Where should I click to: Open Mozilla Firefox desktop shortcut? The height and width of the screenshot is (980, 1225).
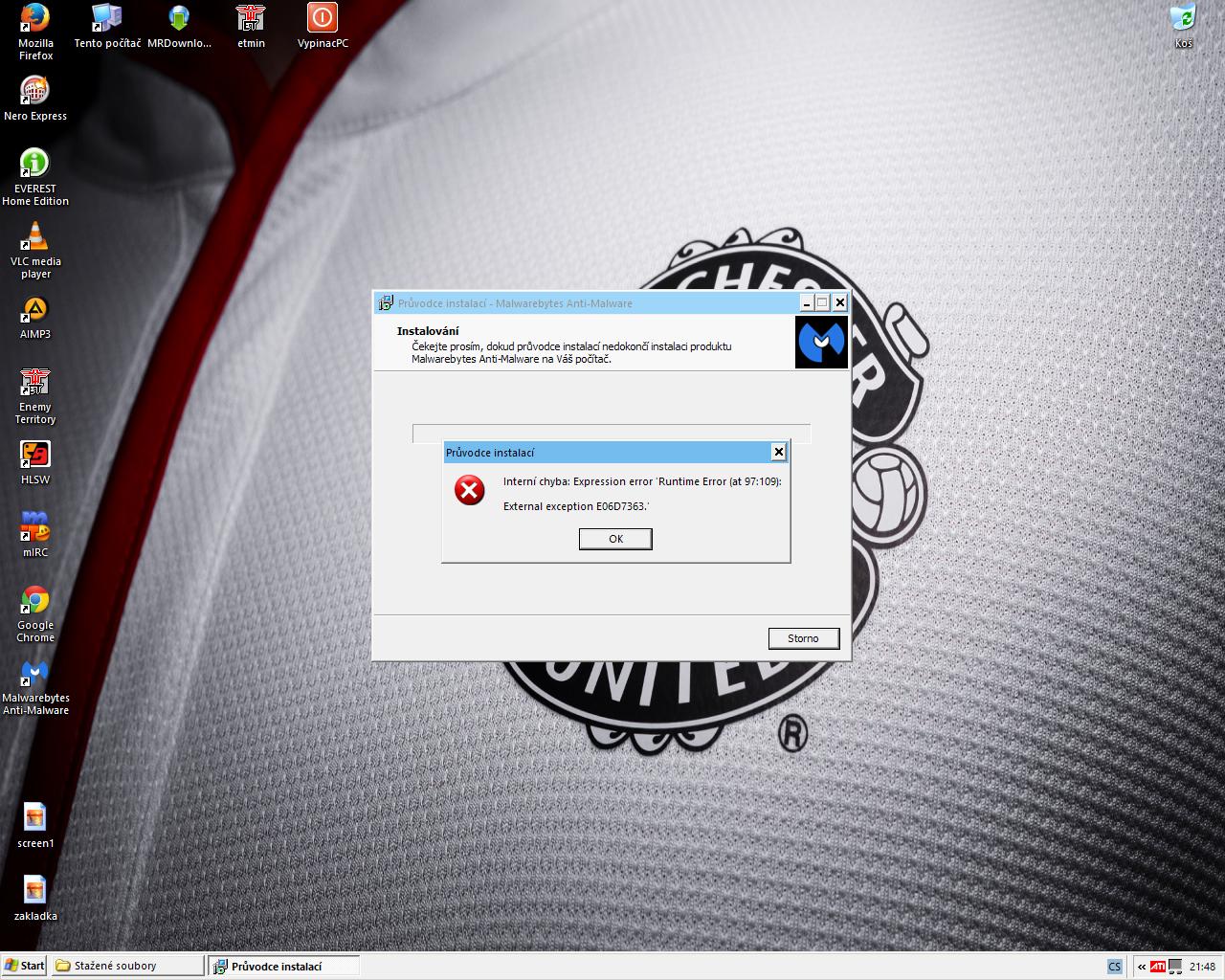point(35,32)
